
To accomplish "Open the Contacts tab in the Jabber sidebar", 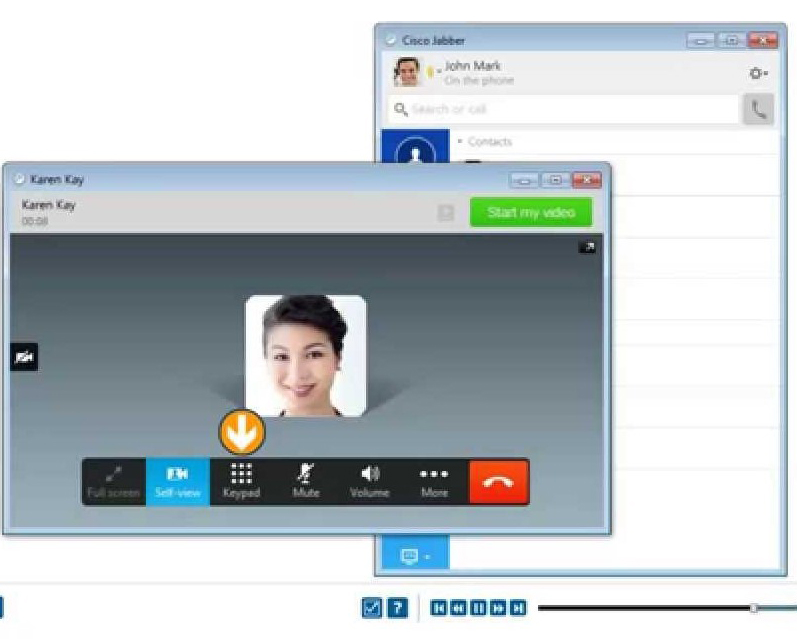I will point(415,147).
